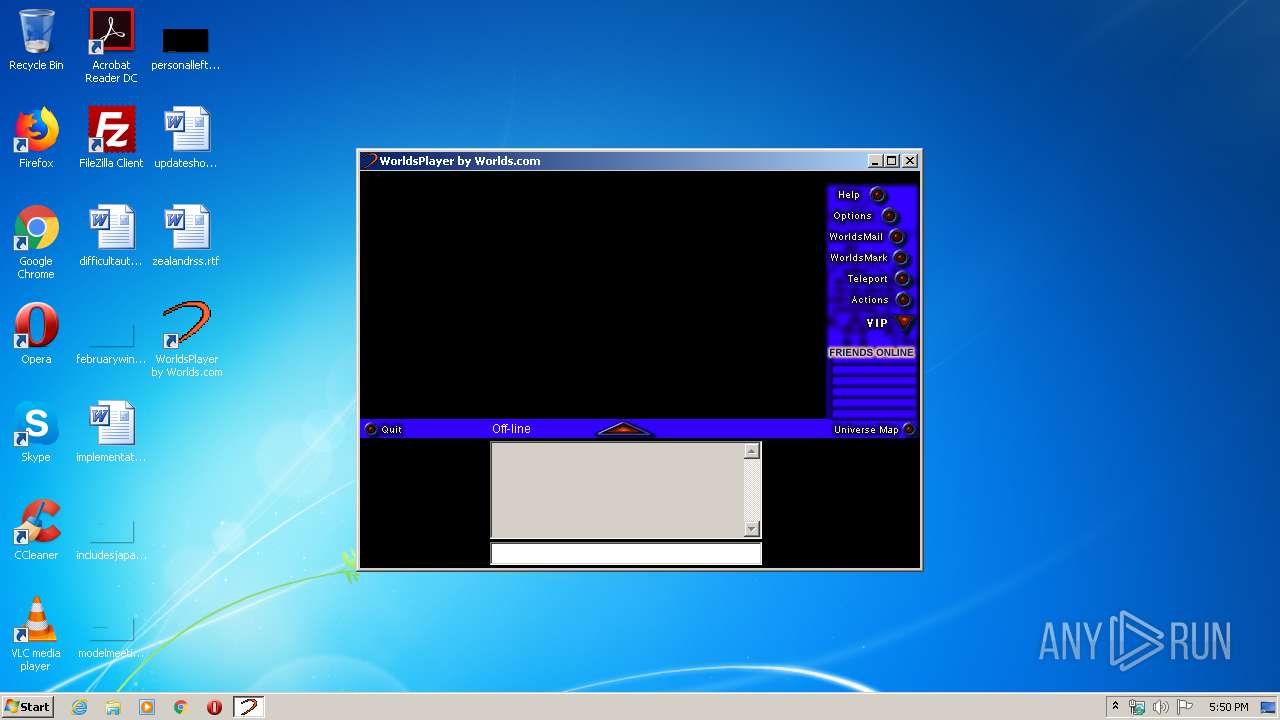Click the red triangle expander arrow

(x=624, y=429)
